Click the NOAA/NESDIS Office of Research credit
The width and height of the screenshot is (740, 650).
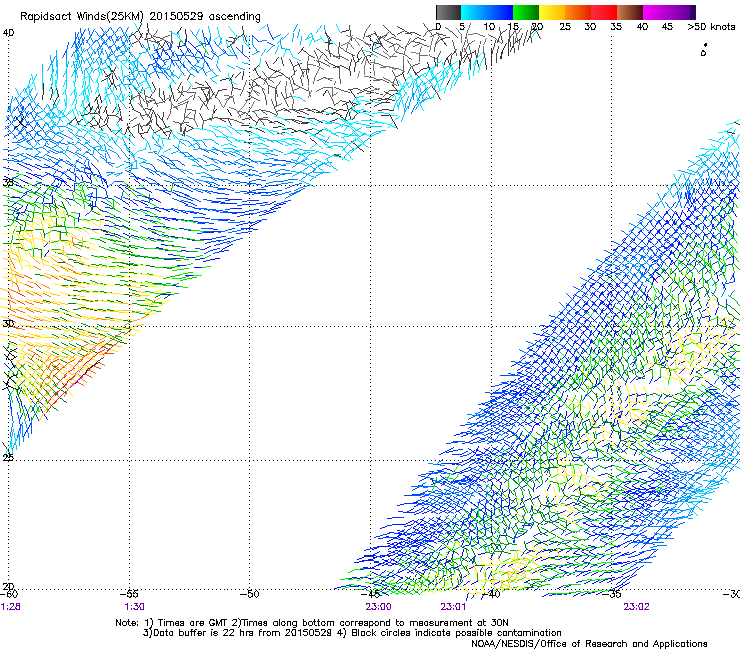589,644
